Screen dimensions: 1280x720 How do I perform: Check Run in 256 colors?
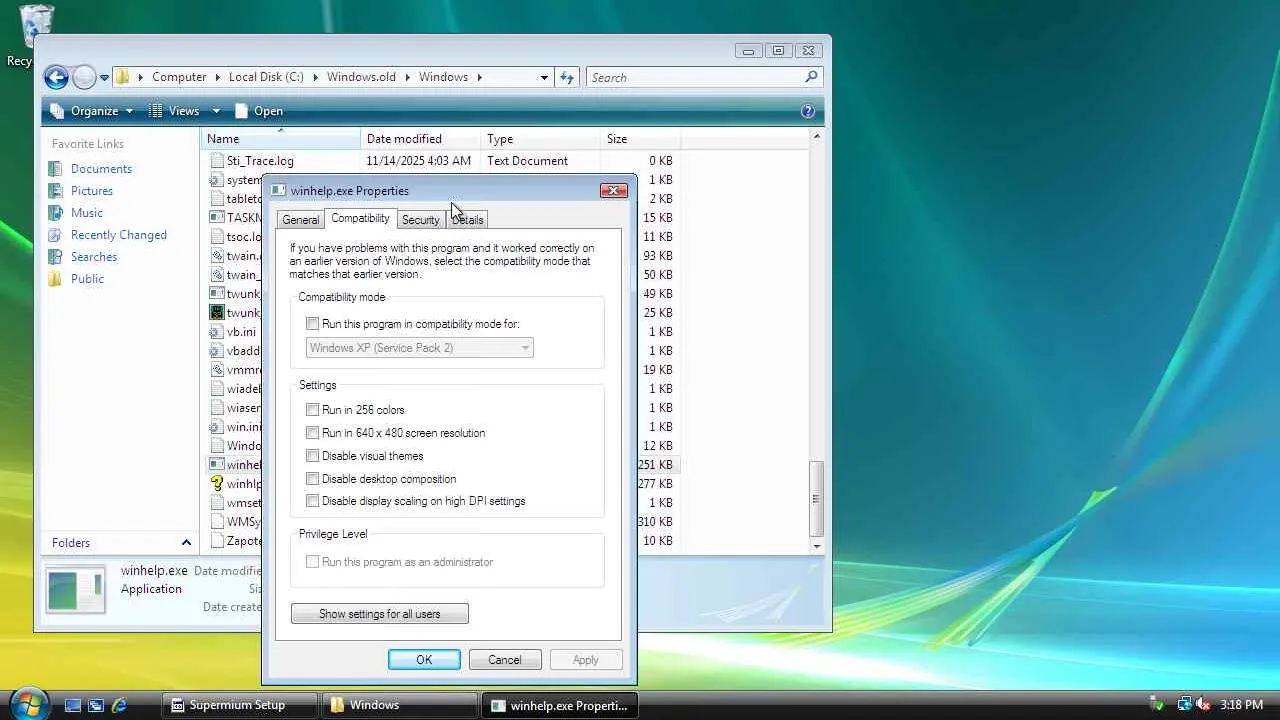[x=313, y=410]
